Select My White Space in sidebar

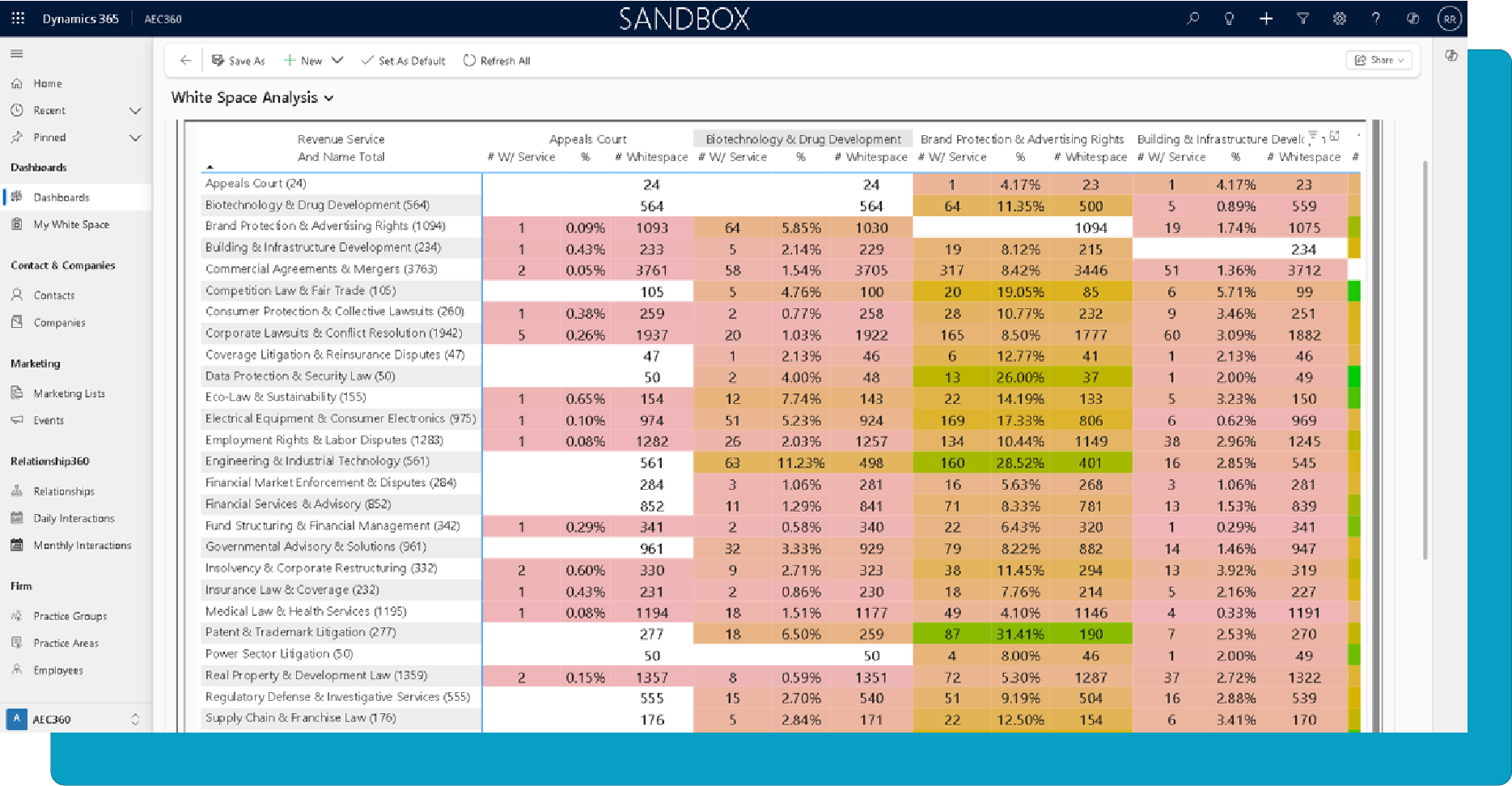(x=71, y=224)
